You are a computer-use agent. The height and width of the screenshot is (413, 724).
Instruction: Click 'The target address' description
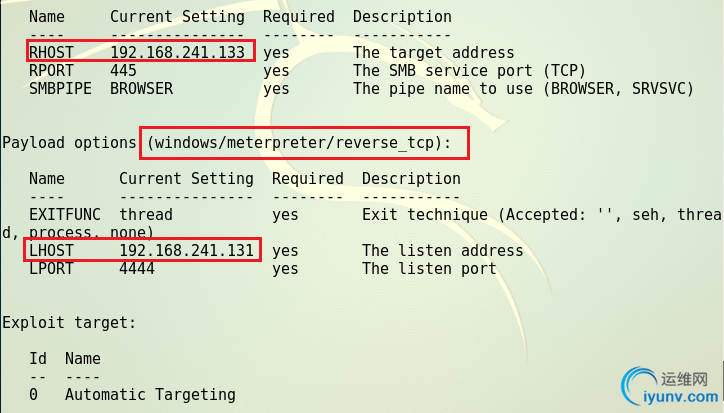pyautogui.click(x=434, y=53)
